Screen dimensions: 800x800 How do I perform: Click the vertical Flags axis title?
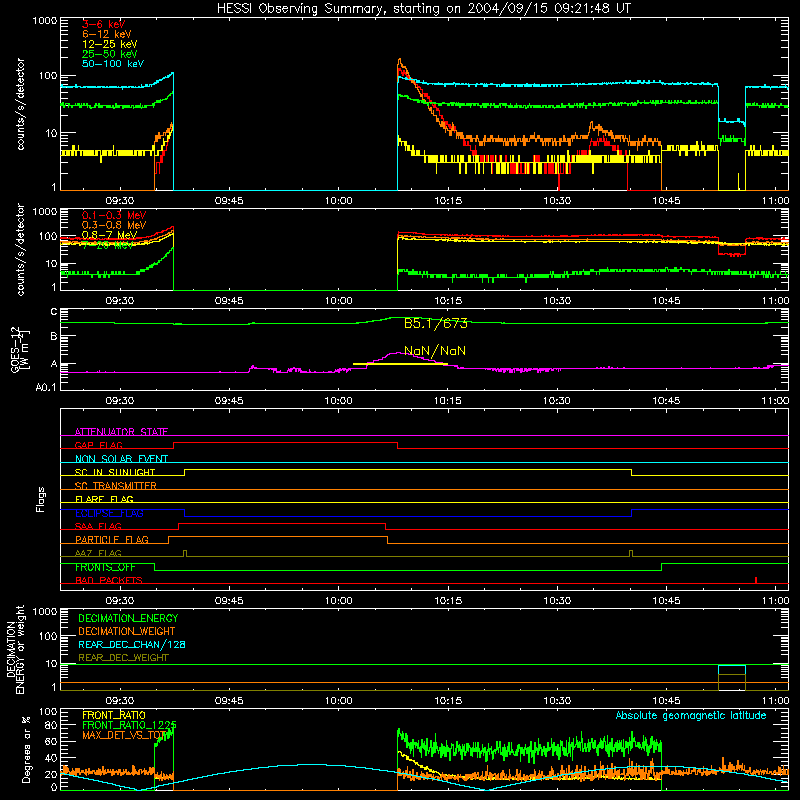(x=41, y=499)
